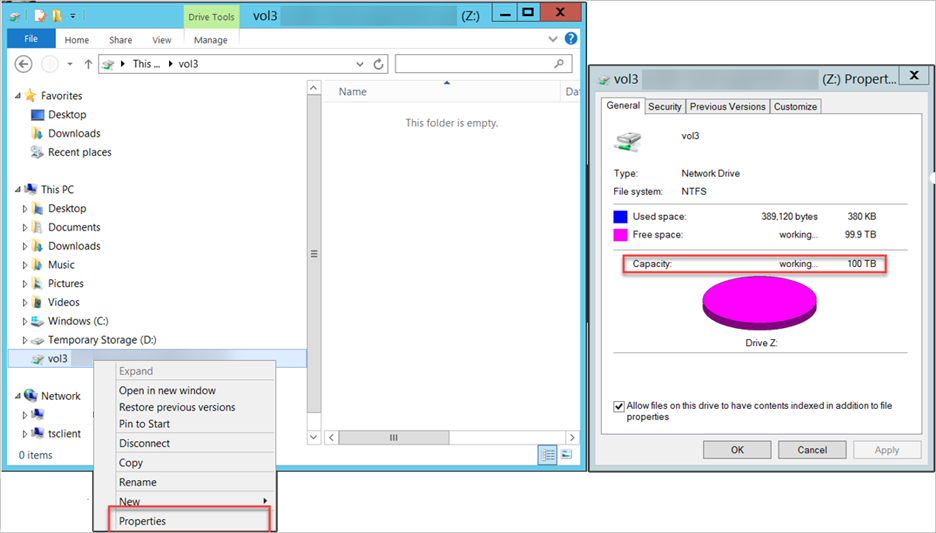The width and height of the screenshot is (936, 533).
Task: Expand Documents under This PC
Action: pyautogui.click(x=24, y=227)
